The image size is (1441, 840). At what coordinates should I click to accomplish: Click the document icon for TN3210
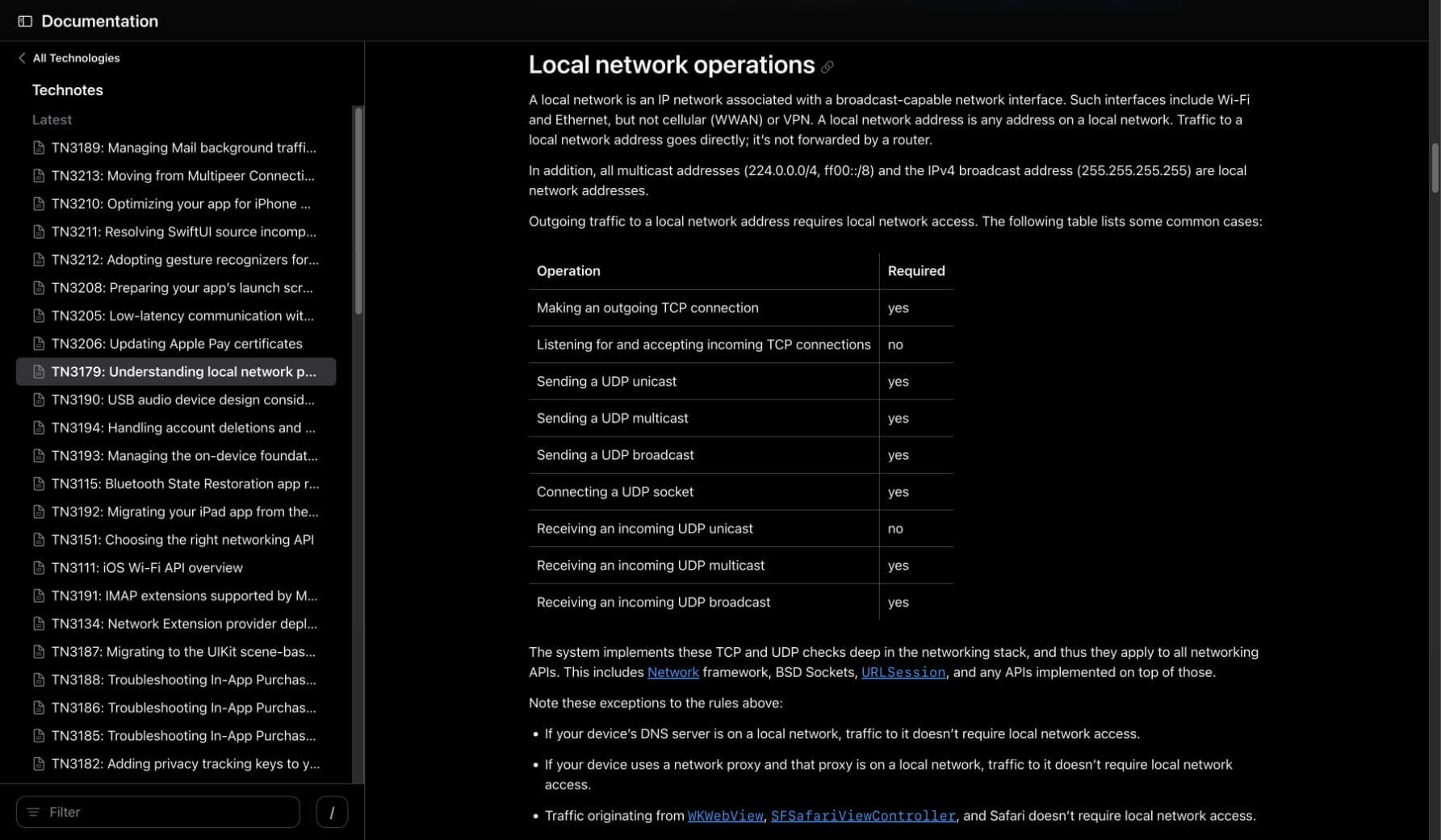tap(38, 204)
